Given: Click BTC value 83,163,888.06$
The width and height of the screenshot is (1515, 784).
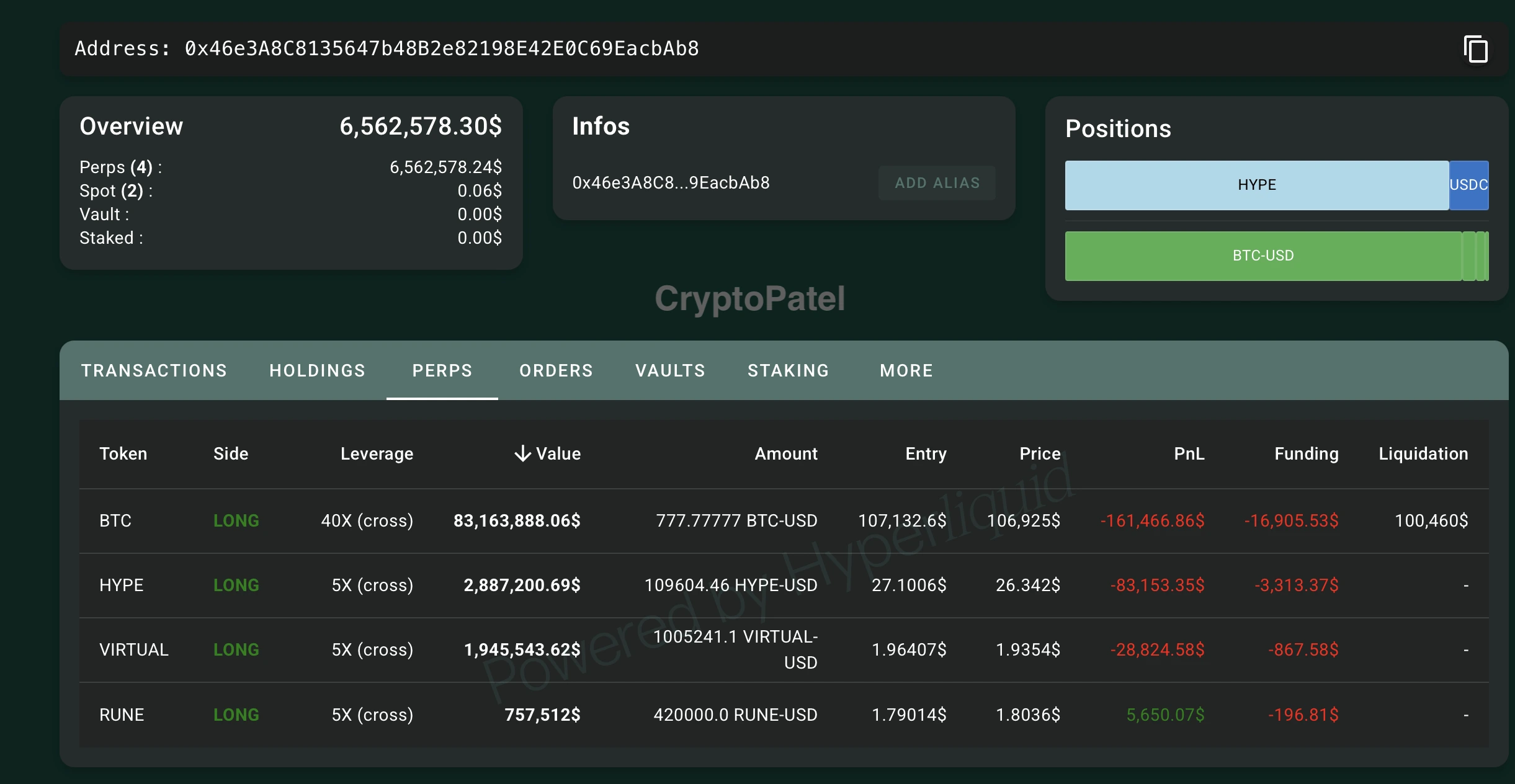Looking at the screenshot, I should pyautogui.click(x=517, y=520).
